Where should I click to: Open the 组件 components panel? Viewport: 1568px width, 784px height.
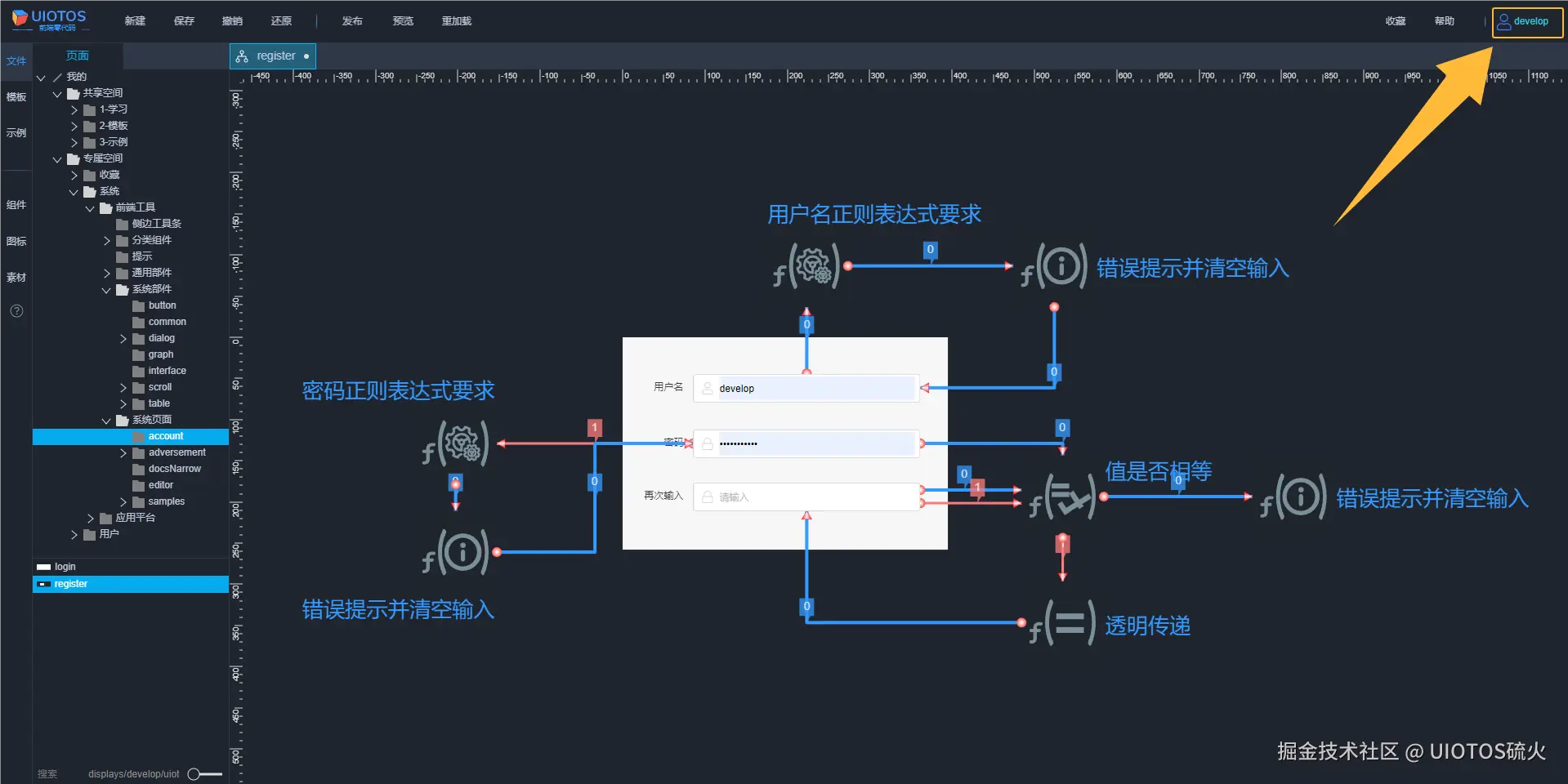click(x=16, y=204)
